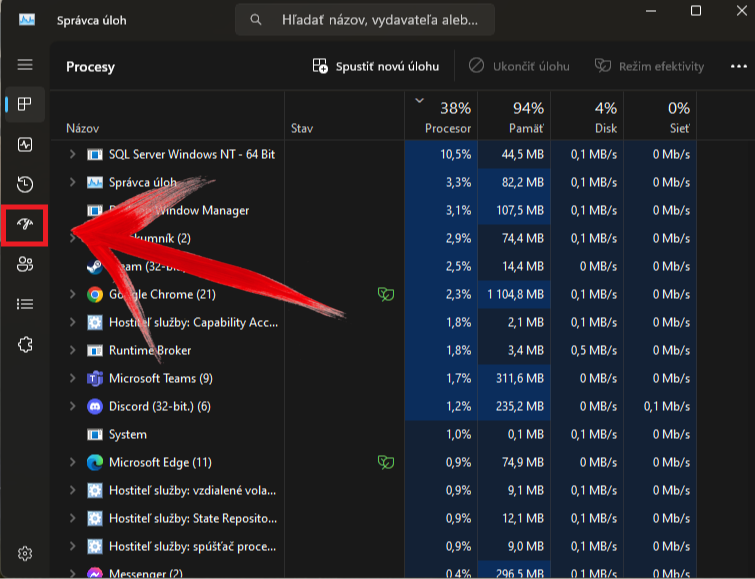Select the System process name
The image size is (755, 579).
point(128,434)
